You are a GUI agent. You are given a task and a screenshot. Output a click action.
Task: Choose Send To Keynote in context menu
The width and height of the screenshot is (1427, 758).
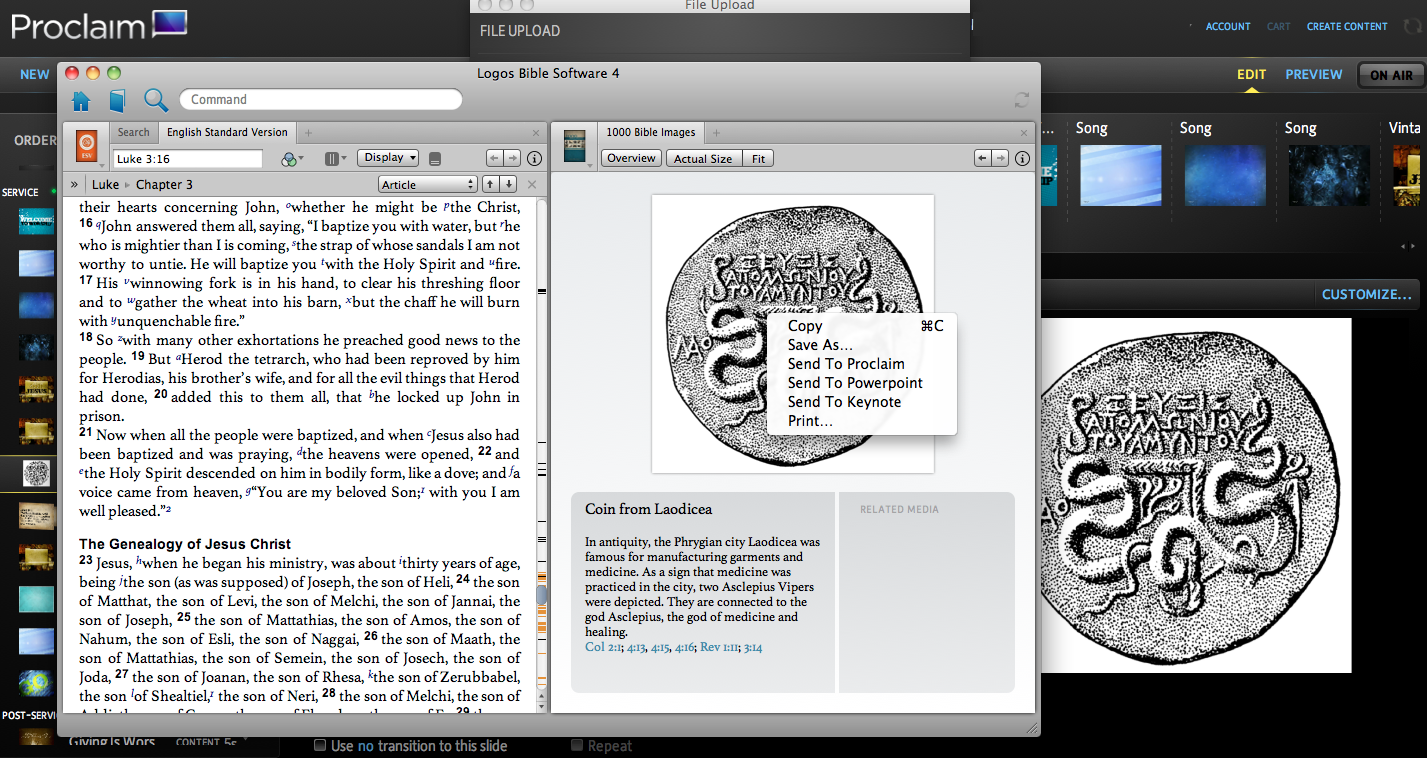[x=861, y=402]
